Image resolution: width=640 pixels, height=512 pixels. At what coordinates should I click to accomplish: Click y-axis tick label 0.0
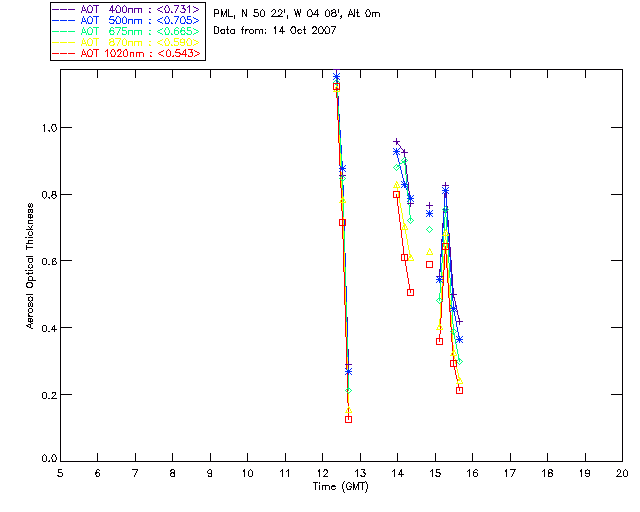point(50,459)
